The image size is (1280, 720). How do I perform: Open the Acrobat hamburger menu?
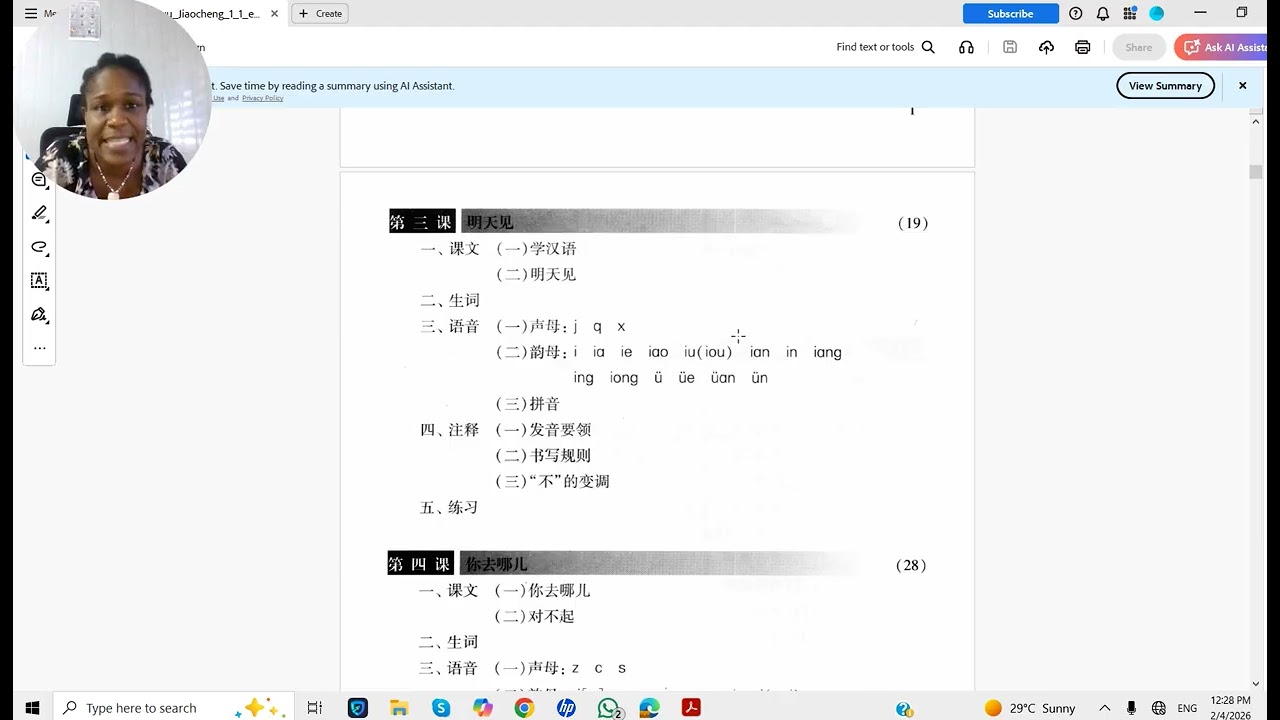click(31, 14)
